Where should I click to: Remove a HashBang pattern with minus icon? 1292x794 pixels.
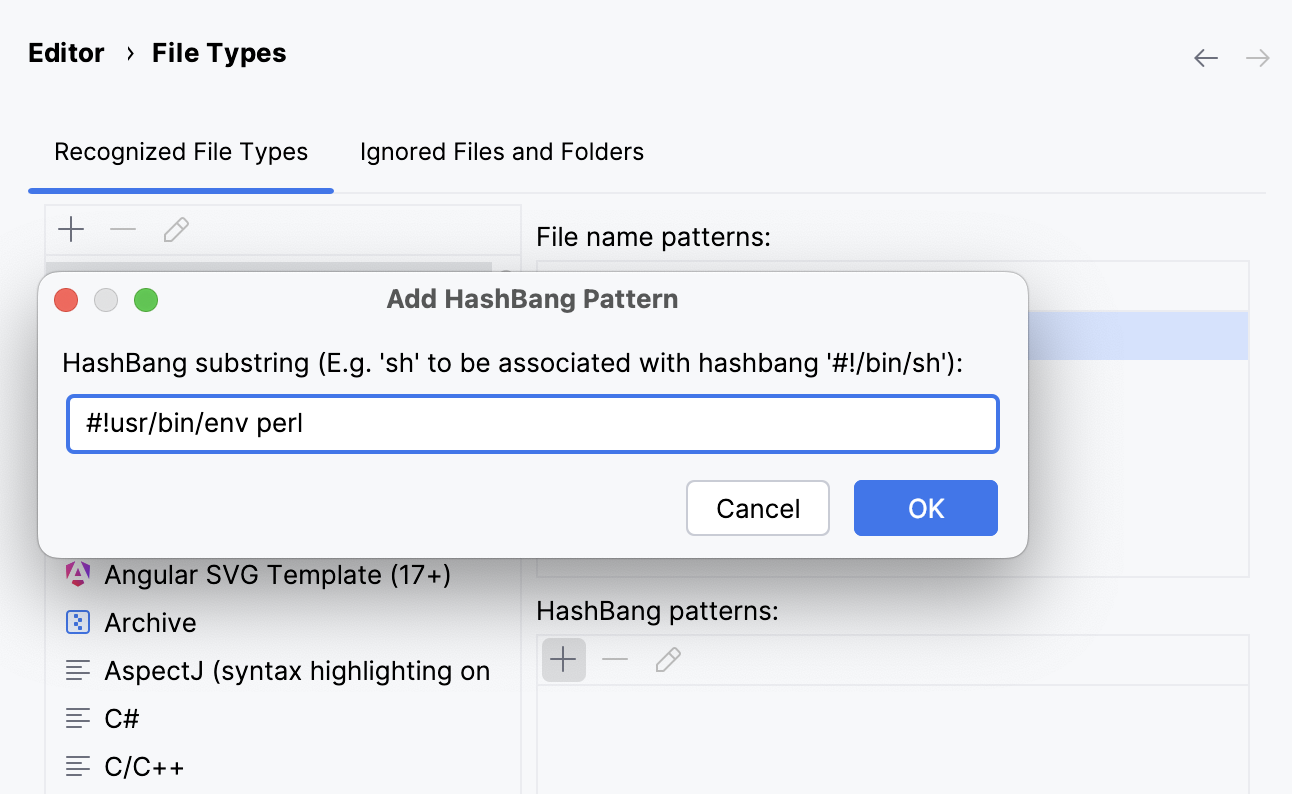614,659
